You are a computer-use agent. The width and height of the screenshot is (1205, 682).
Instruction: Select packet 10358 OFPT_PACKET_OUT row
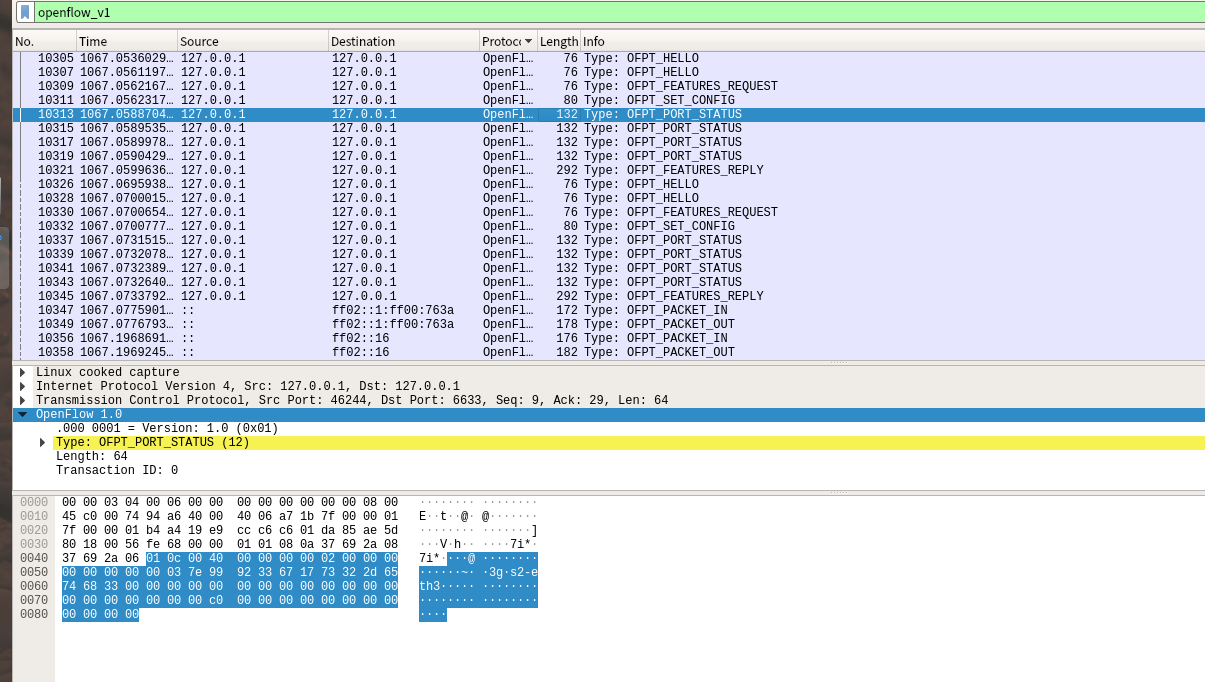point(609,352)
